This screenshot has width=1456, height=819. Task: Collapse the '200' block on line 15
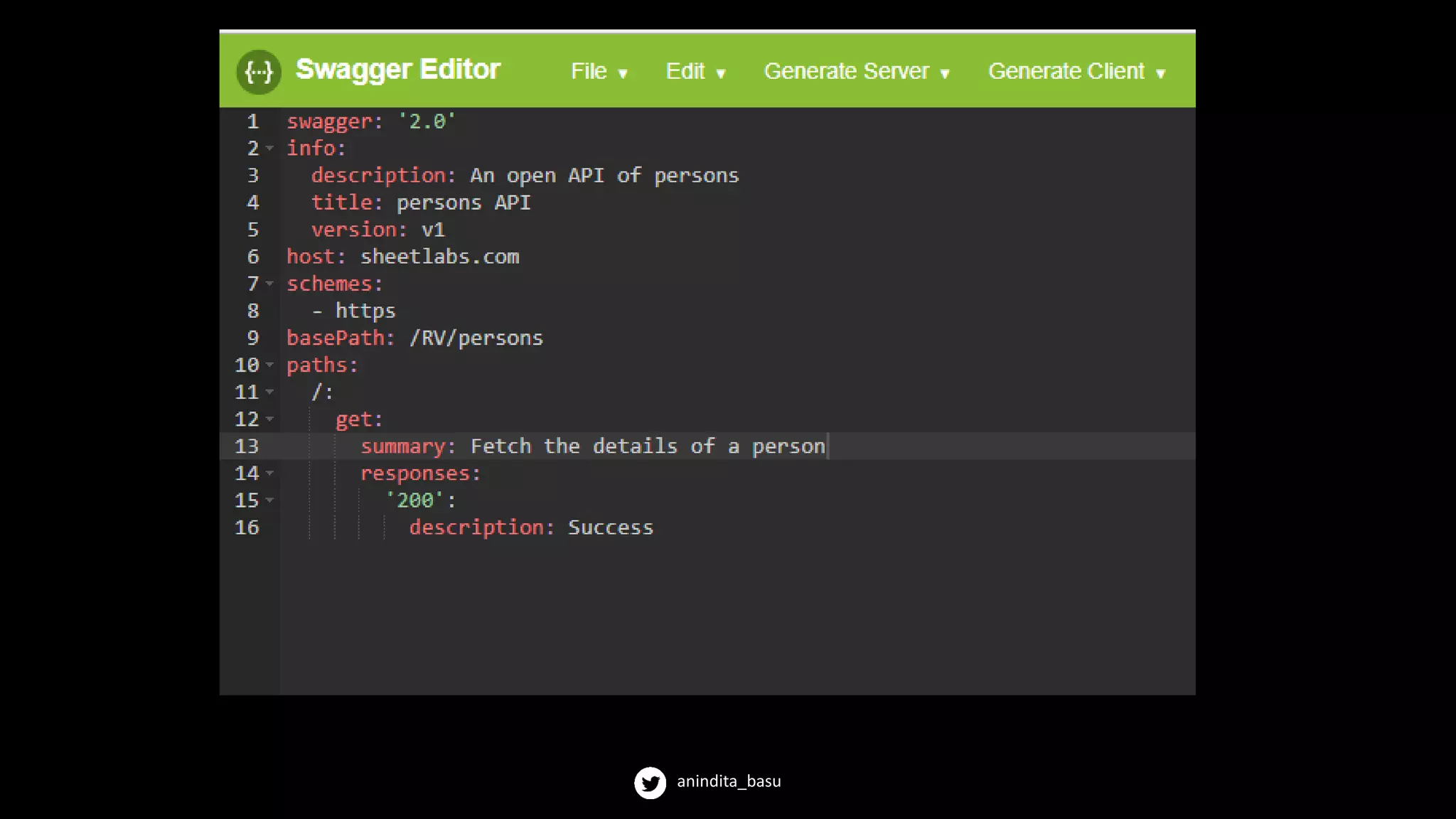[270, 500]
